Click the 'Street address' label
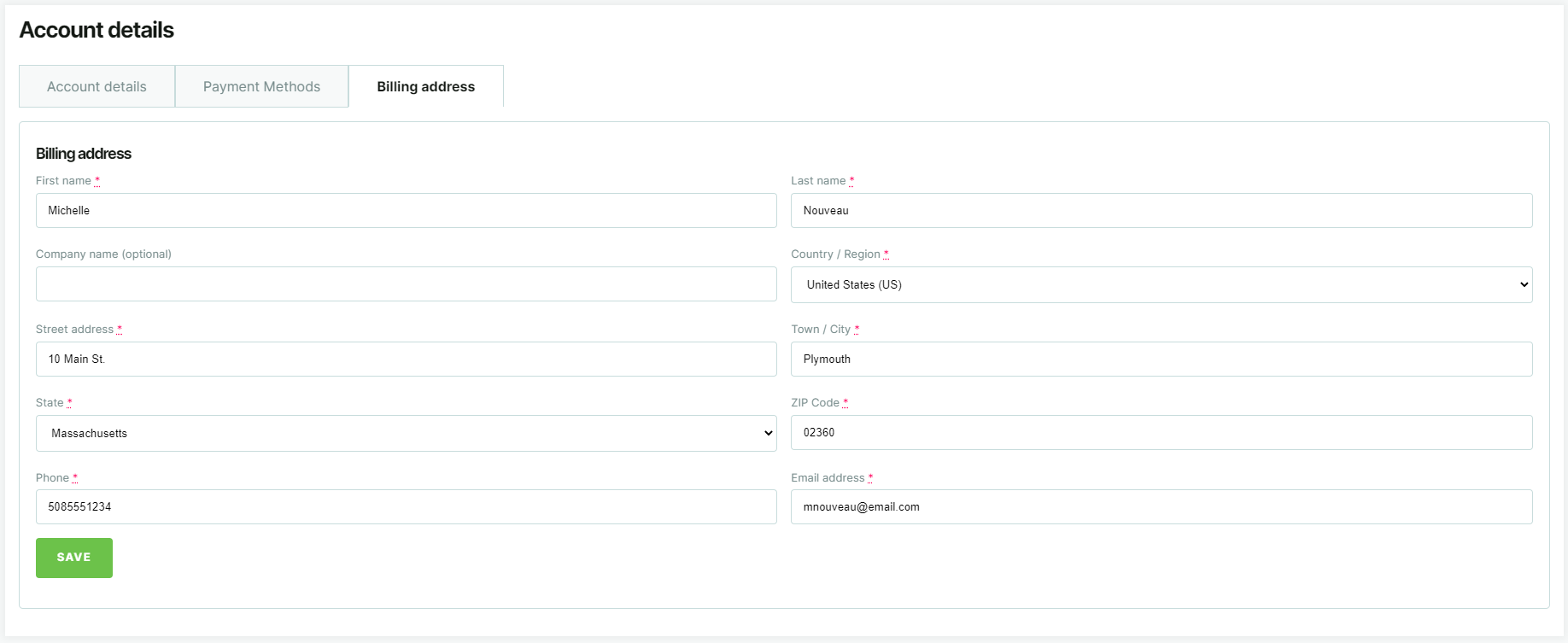The width and height of the screenshot is (1568, 643). coord(74,329)
